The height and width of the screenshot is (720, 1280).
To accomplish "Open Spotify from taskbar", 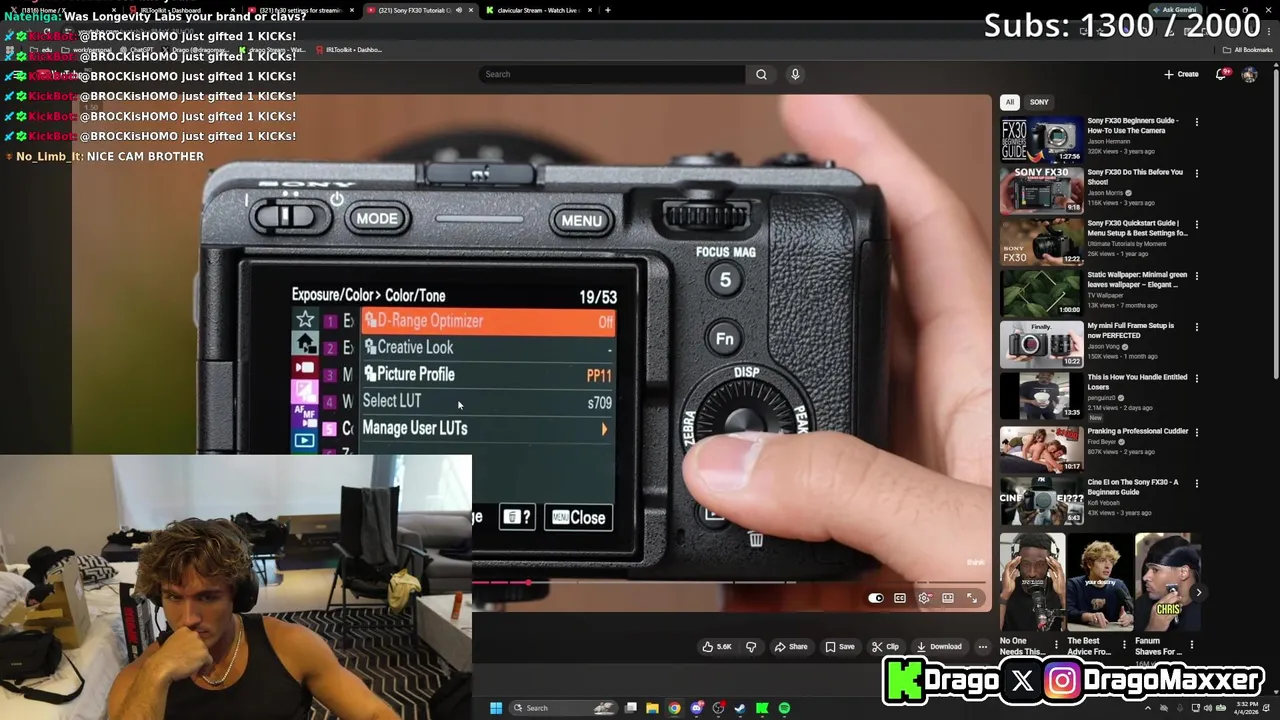I will (x=784, y=708).
